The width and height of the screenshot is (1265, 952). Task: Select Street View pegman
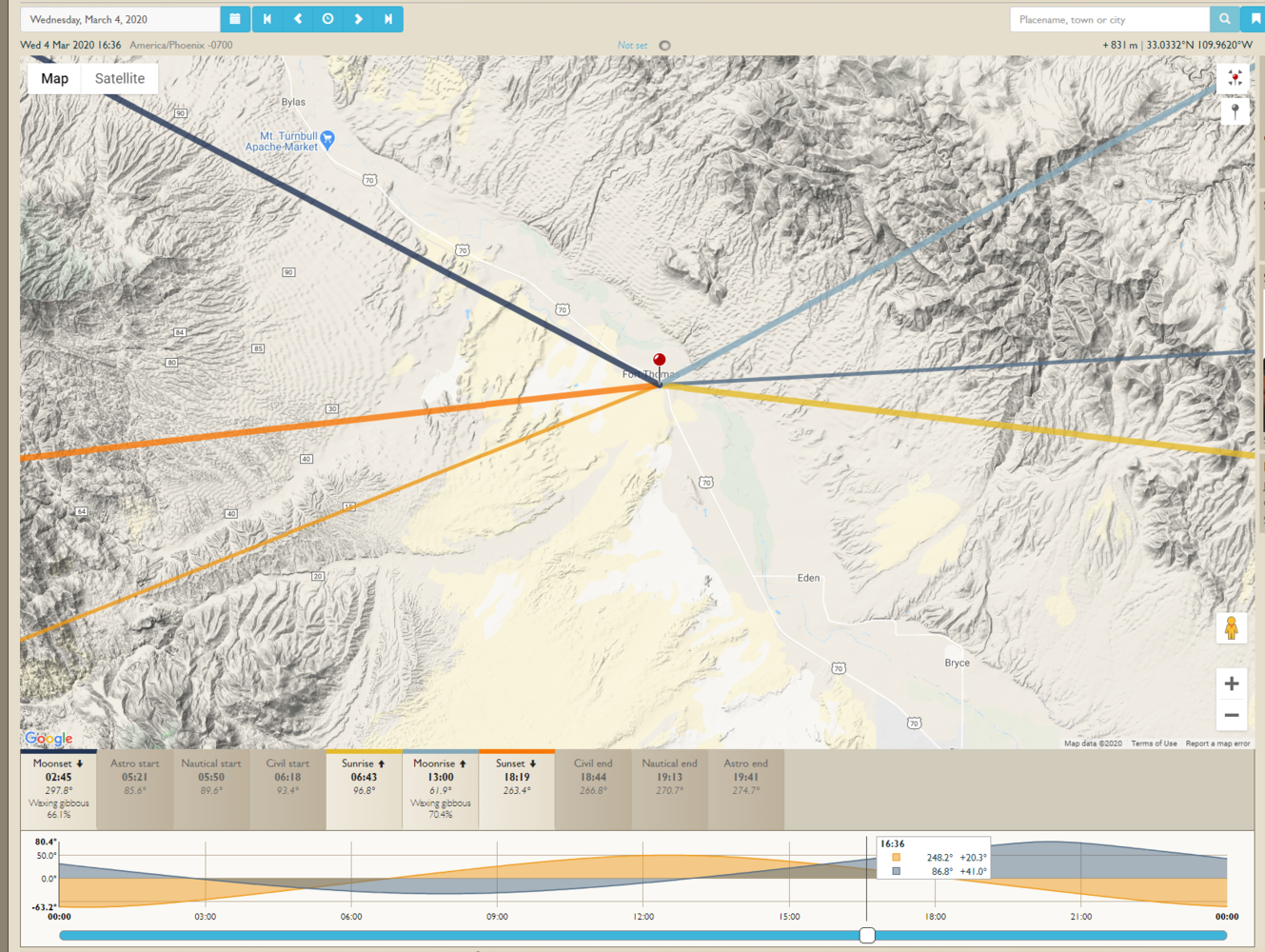click(1231, 628)
